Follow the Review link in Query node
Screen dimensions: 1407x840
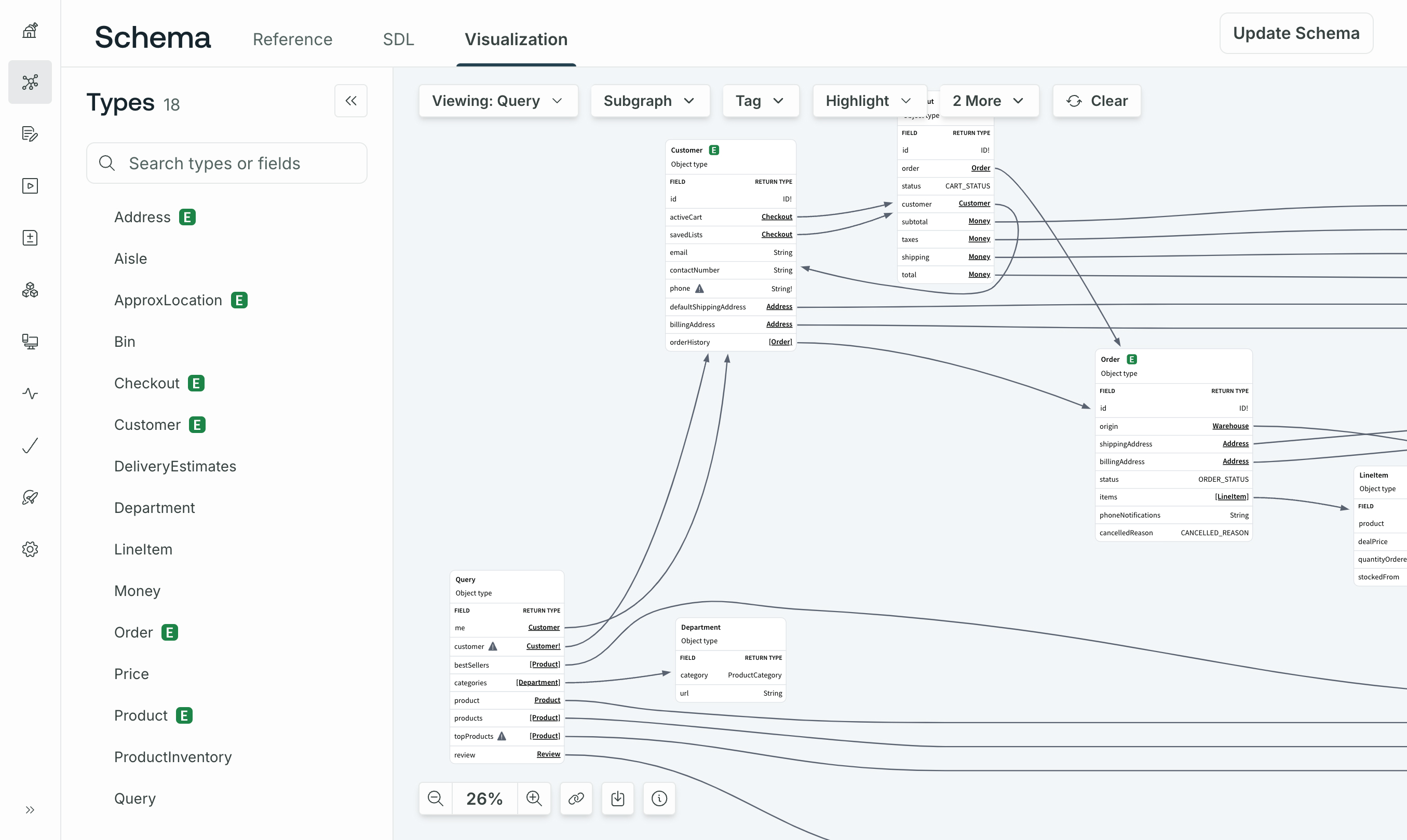[x=548, y=754]
